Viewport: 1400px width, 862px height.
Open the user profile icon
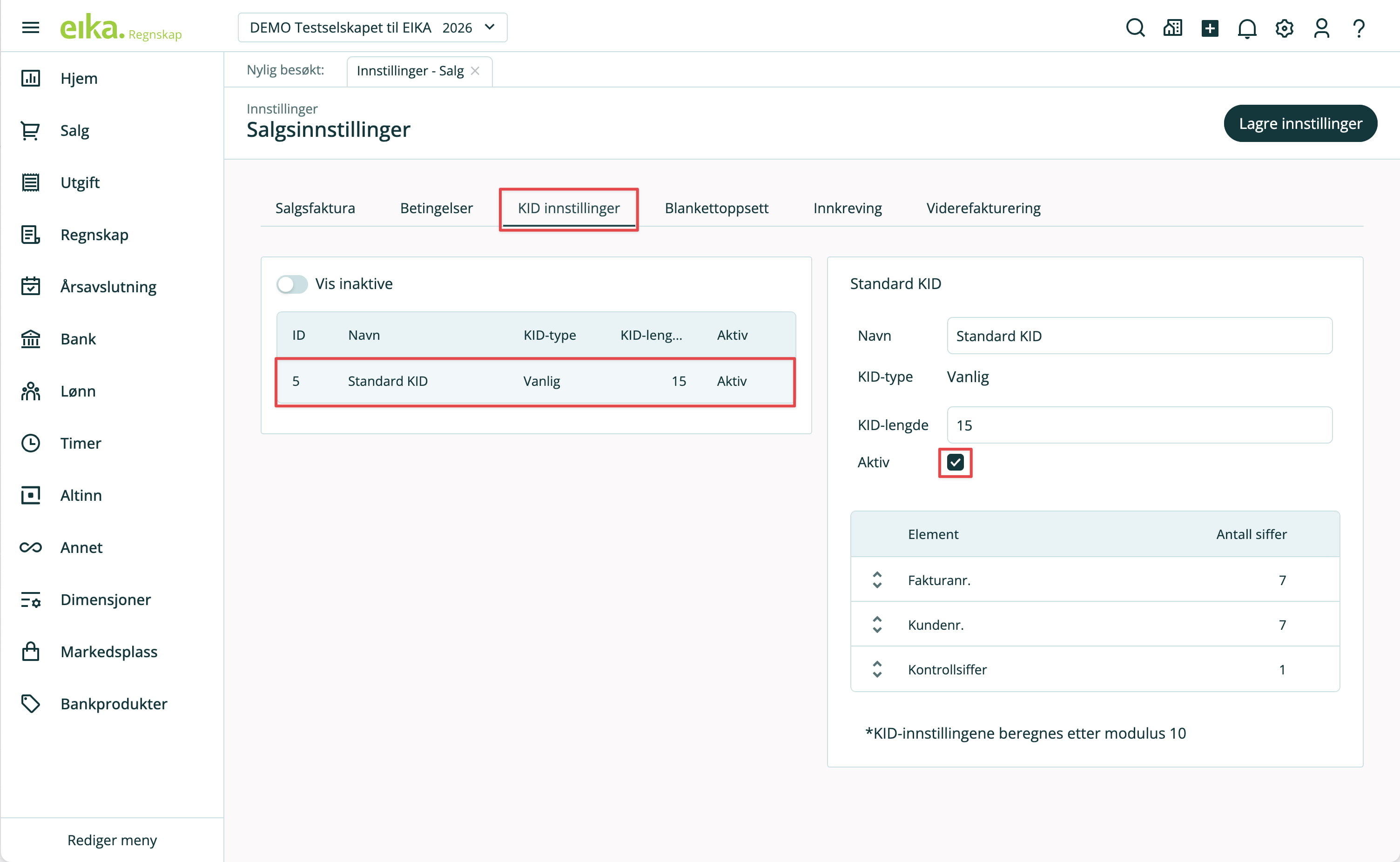point(1321,28)
